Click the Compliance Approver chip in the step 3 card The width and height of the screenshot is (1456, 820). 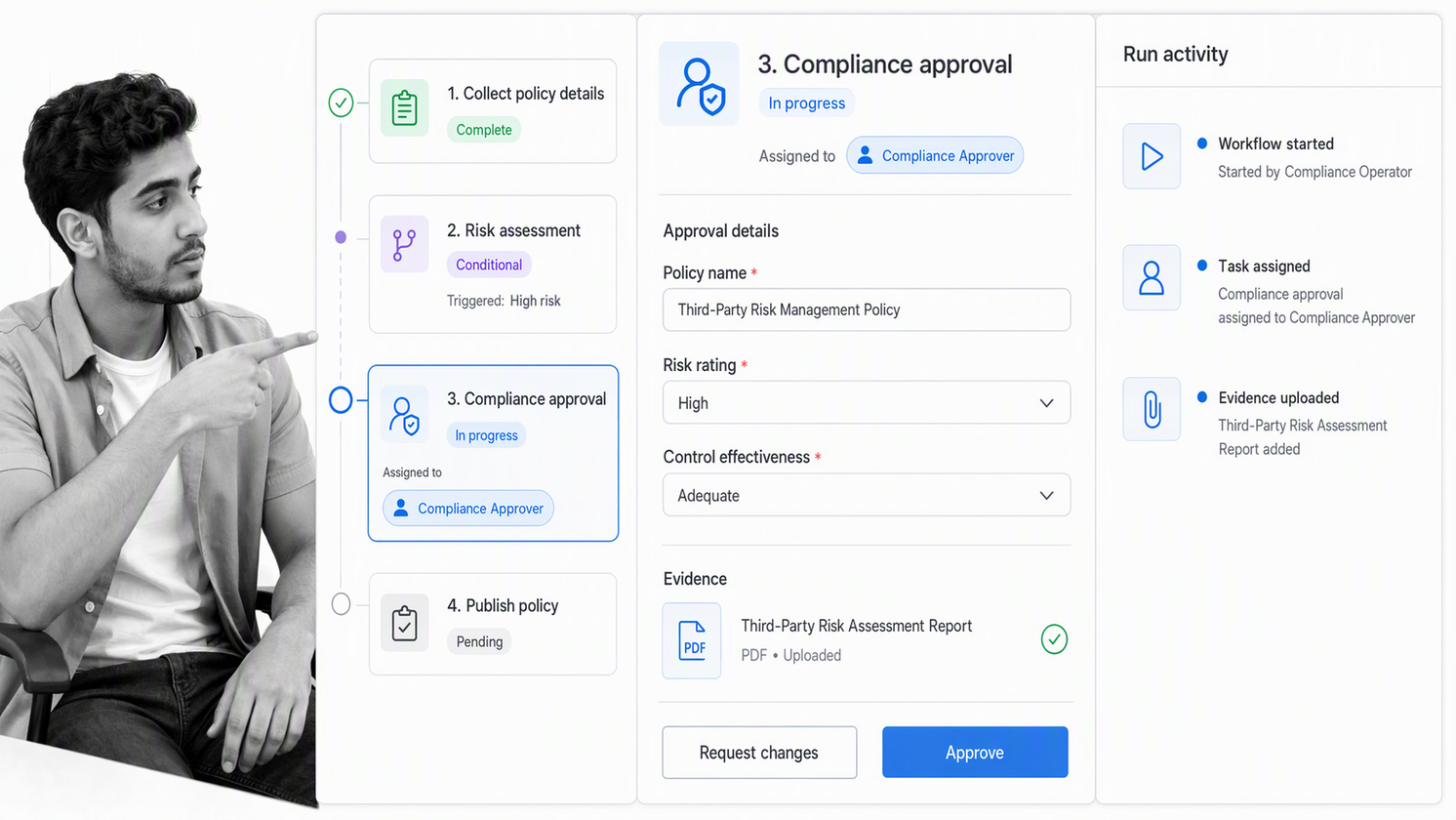tap(468, 509)
